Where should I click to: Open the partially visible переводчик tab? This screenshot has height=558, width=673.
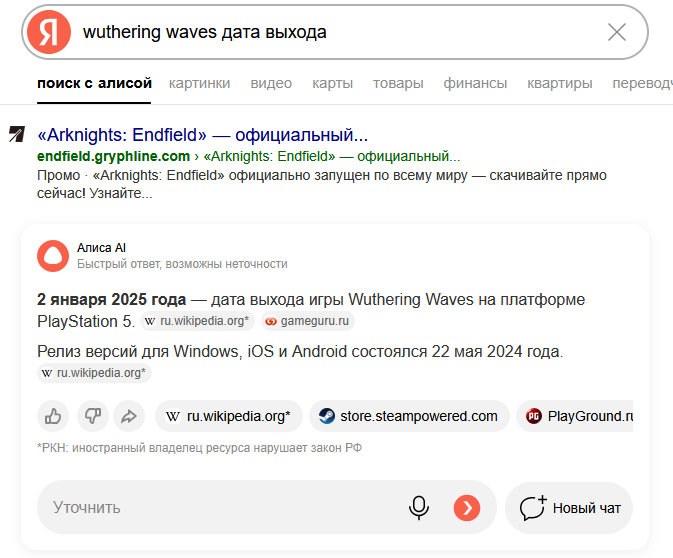click(642, 83)
